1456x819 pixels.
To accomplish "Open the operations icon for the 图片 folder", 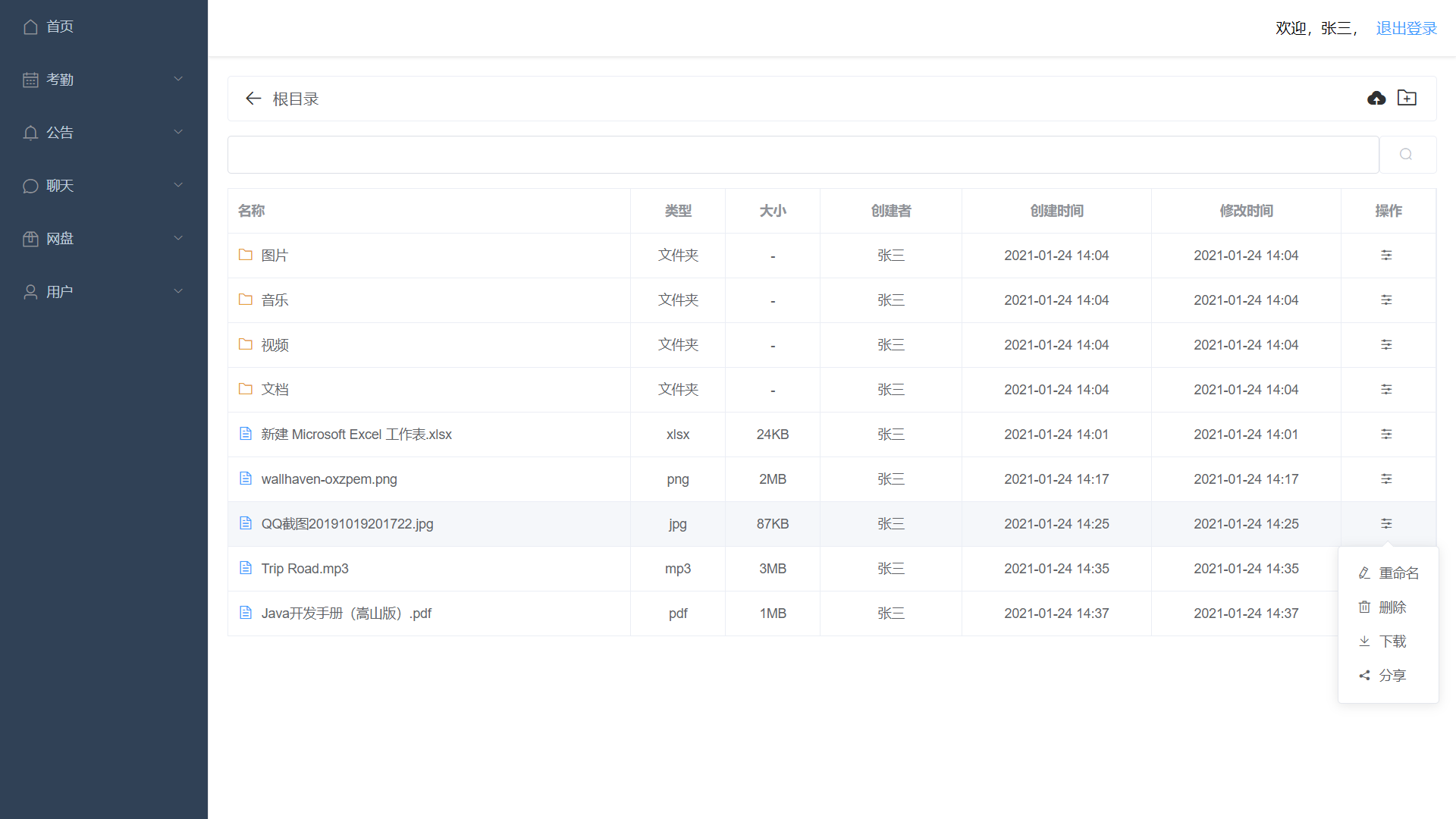I will tap(1386, 256).
